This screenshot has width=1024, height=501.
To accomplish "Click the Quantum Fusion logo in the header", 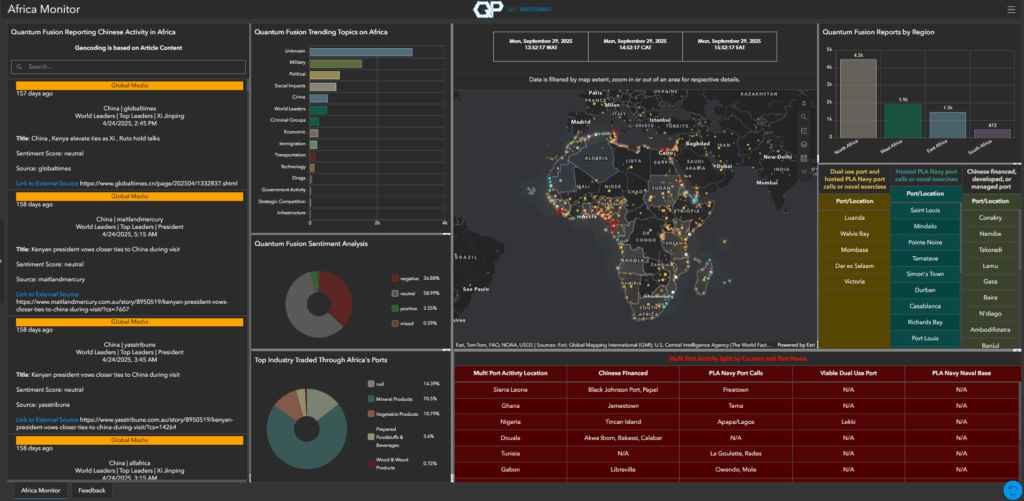I will coord(484,9).
